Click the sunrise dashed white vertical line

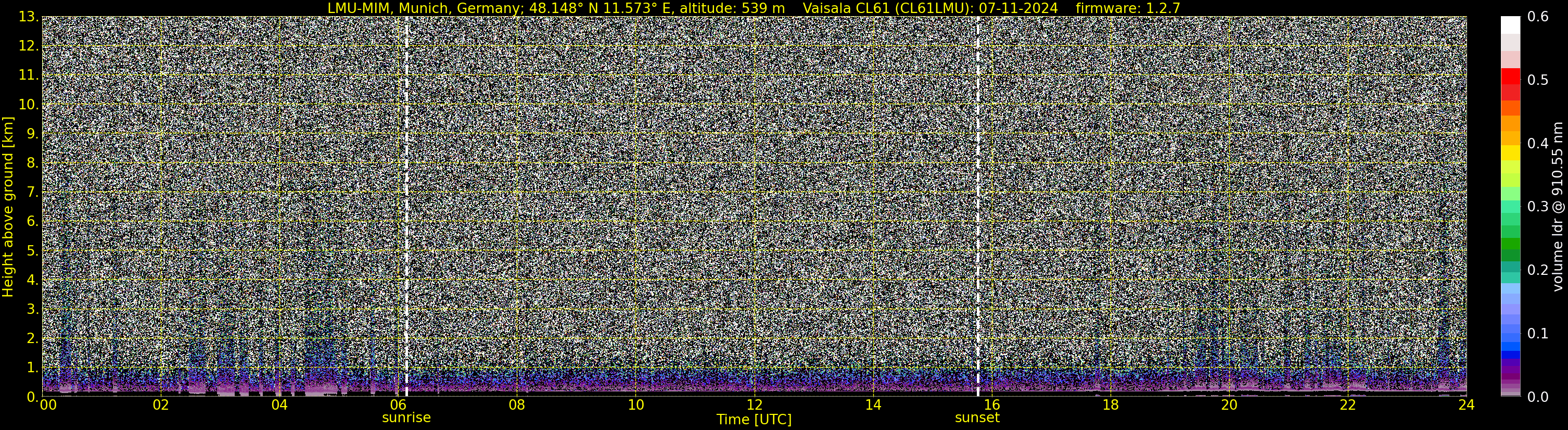click(x=406, y=207)
